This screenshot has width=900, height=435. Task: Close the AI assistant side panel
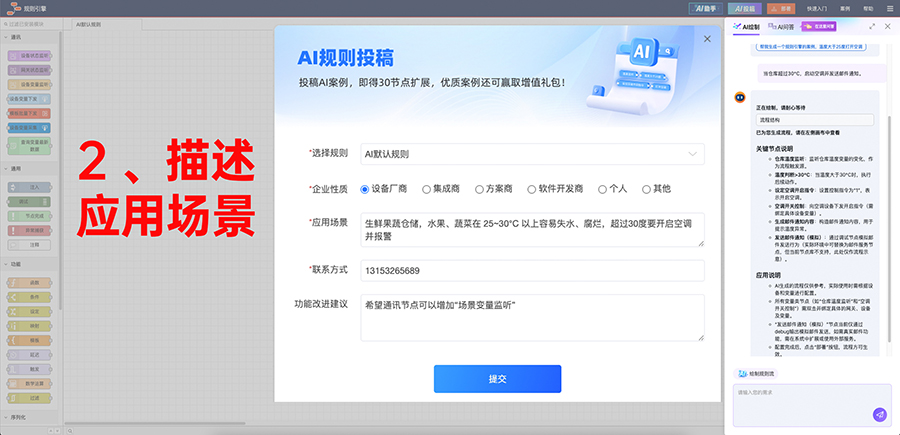888,27
